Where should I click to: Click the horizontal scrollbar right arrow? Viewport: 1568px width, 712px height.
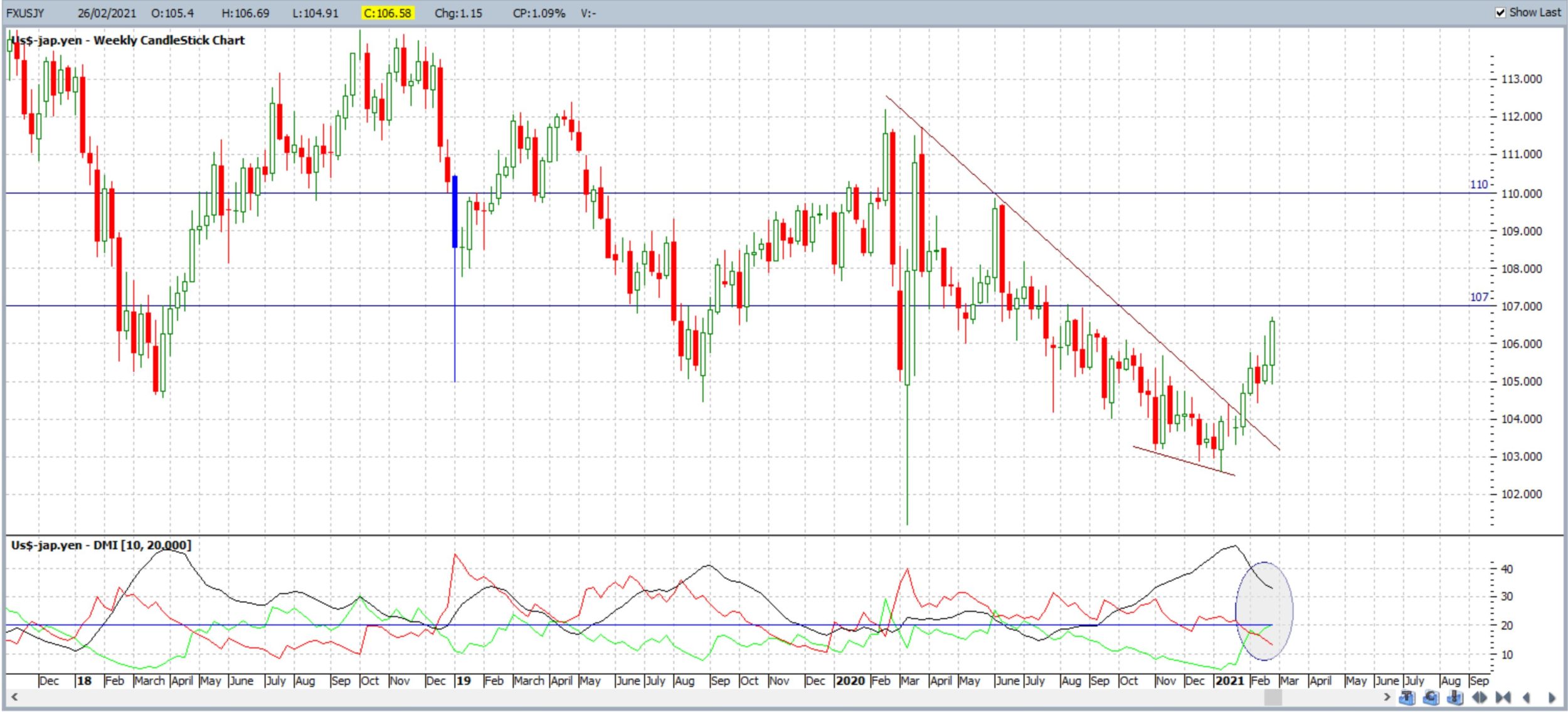coord(1387,697)
